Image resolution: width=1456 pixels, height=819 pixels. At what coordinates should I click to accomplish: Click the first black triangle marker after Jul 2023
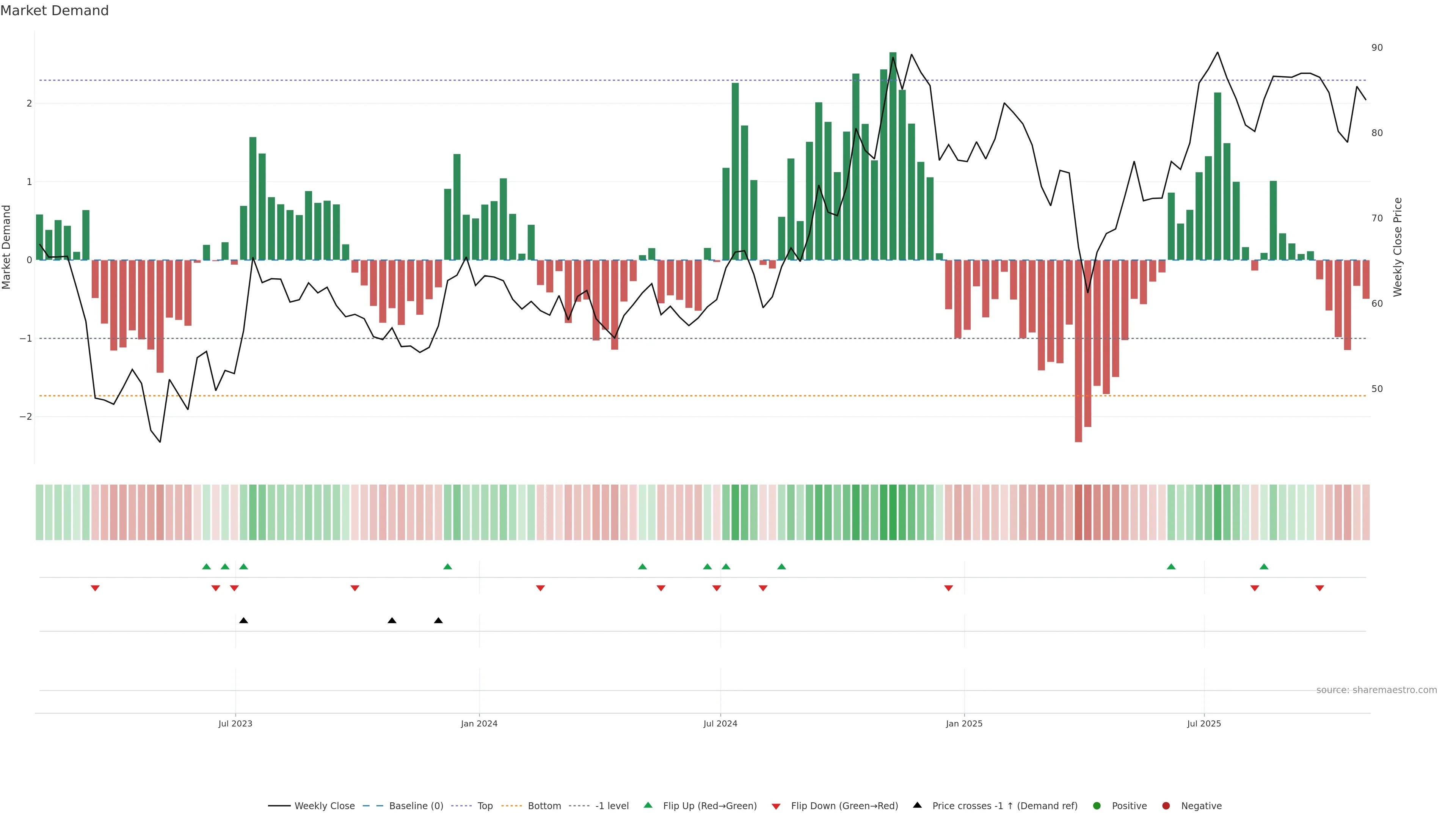pos(243,621)
